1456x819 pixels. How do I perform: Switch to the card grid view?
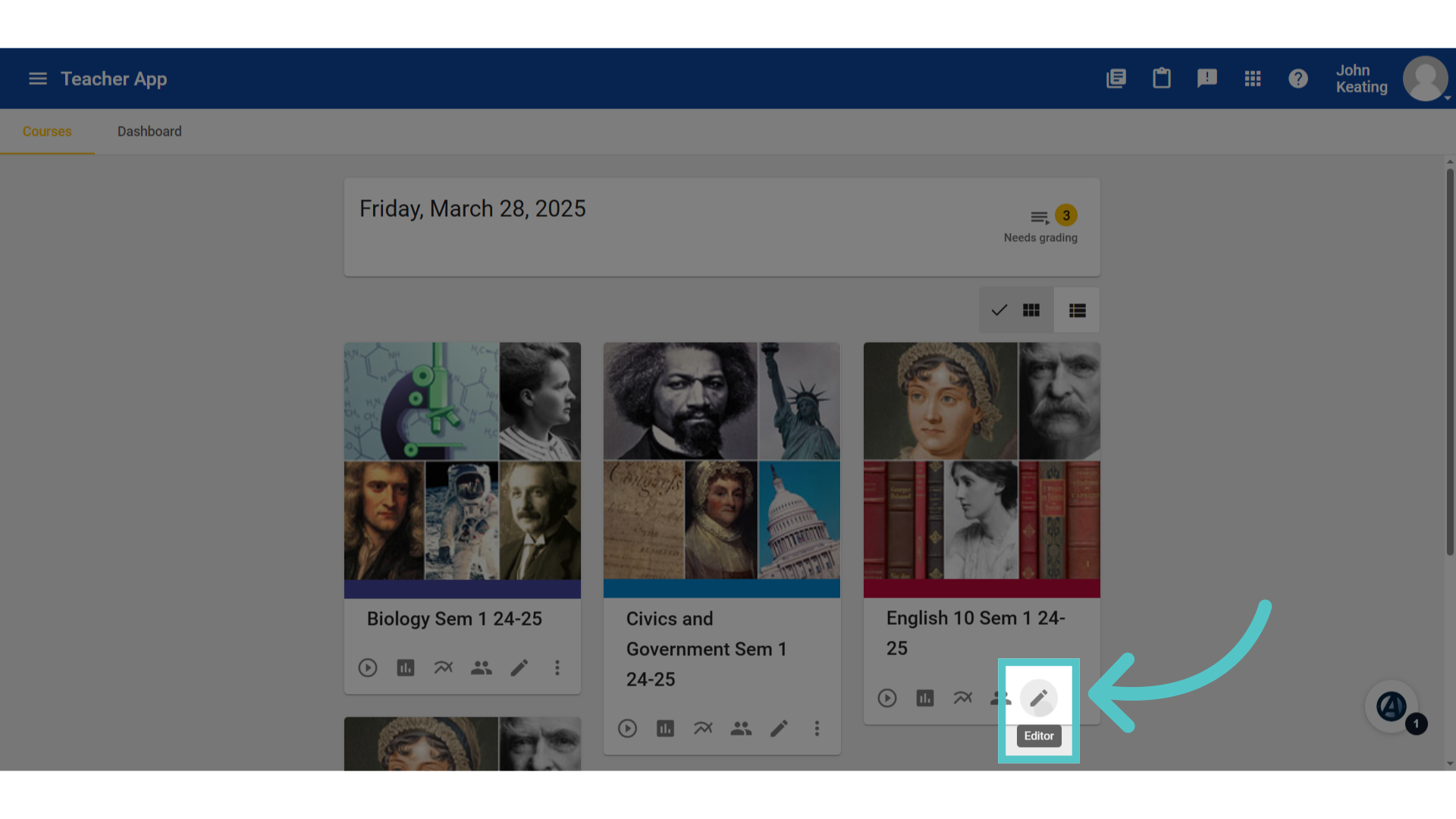click(1016, 310)
